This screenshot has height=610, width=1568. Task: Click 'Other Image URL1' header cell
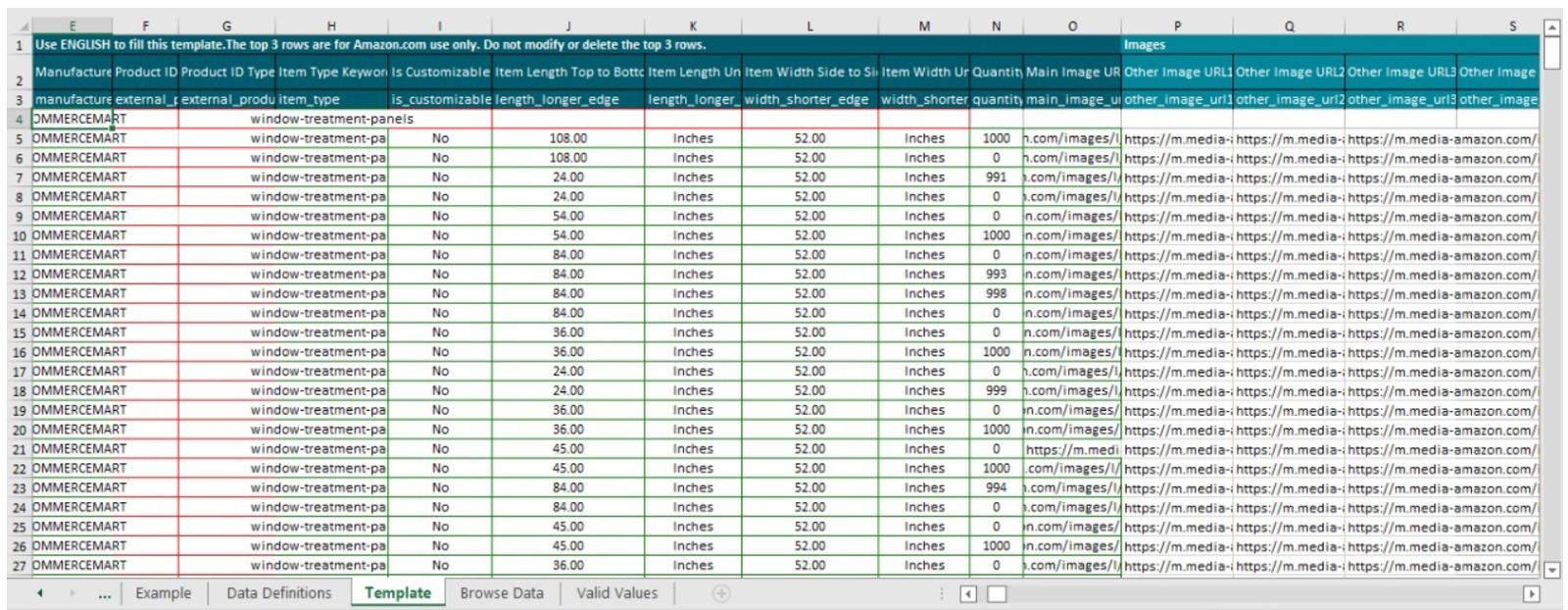pyautogui.click(x=1177, y=72)
